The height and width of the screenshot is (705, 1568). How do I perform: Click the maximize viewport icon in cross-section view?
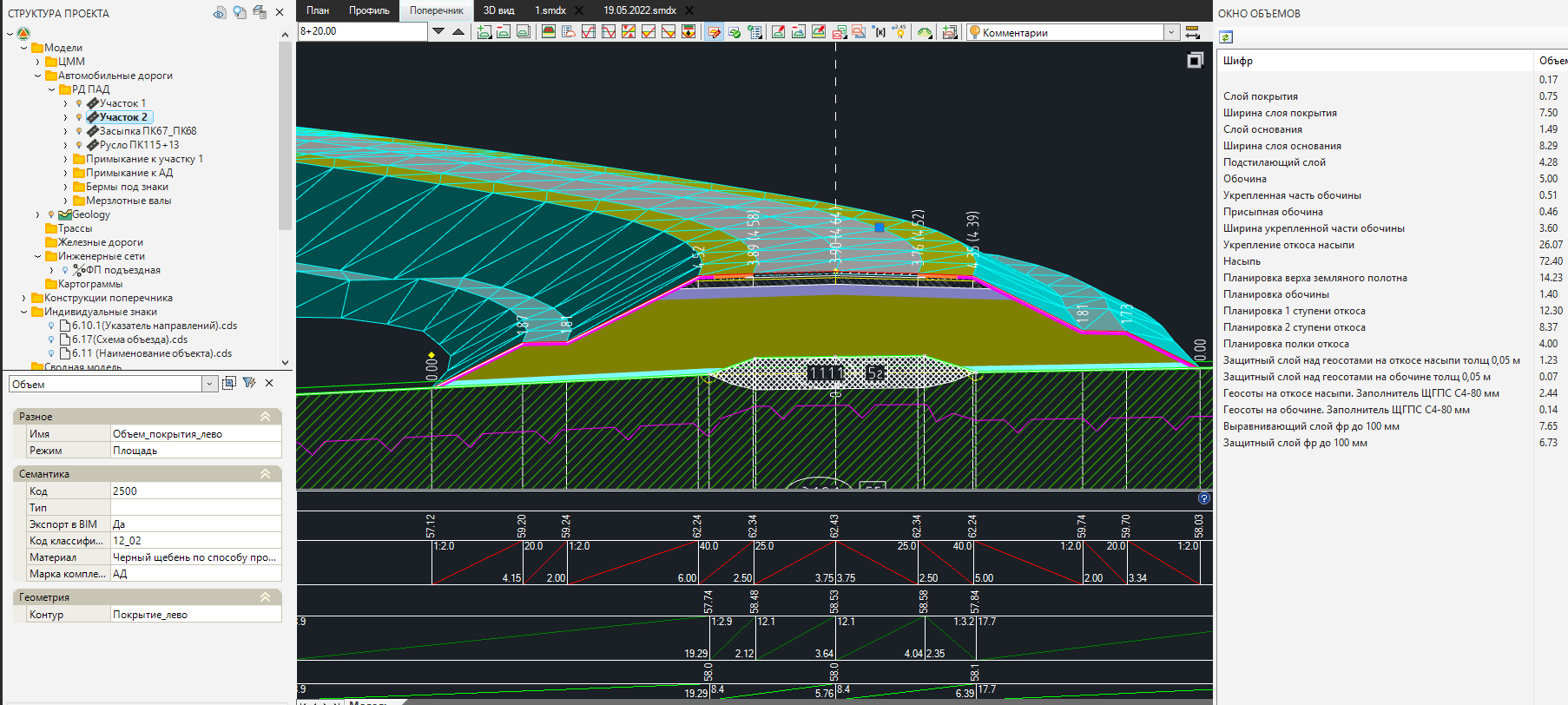1195,60
